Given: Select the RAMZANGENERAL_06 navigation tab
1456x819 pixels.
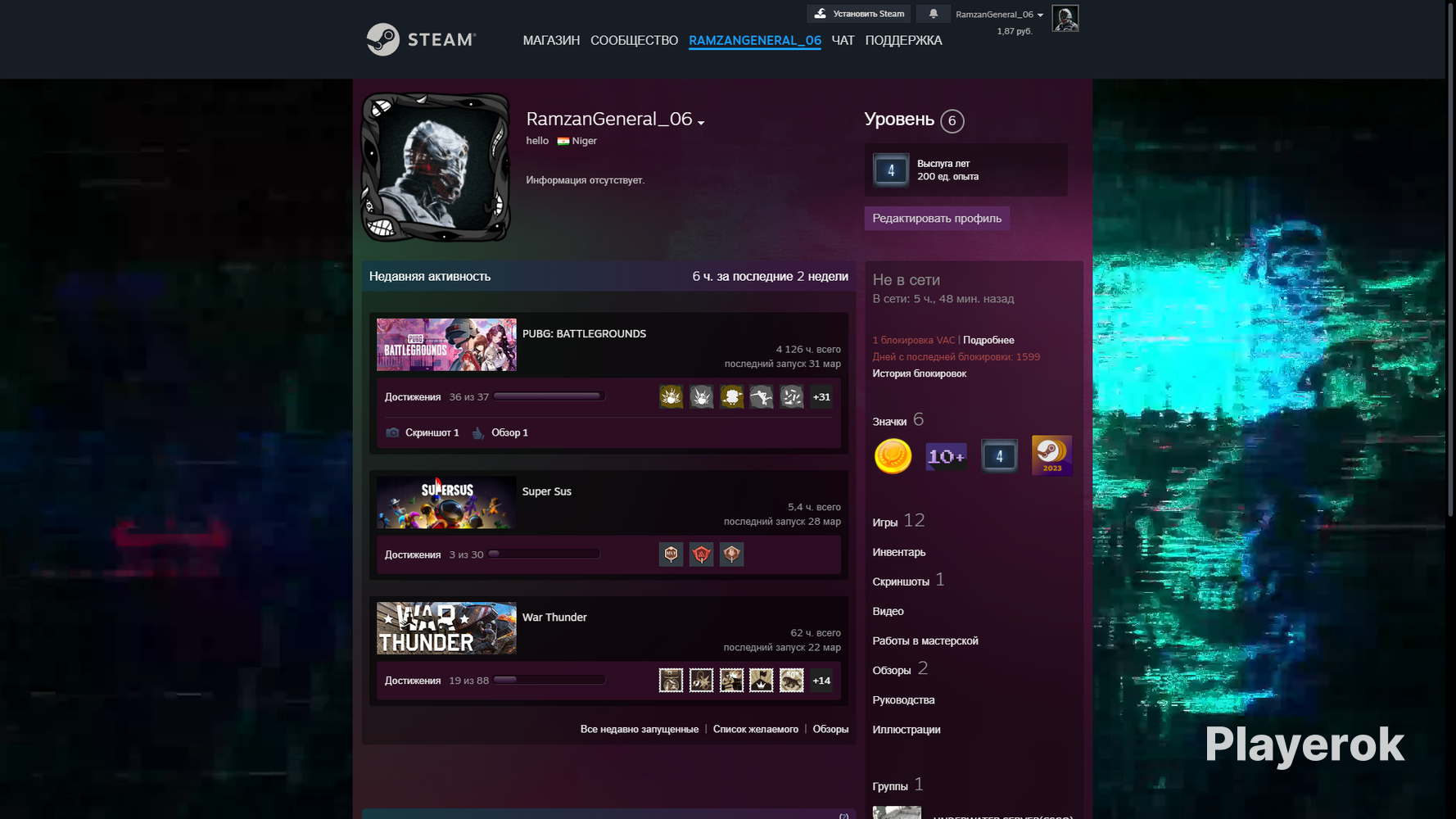Looking at the screenshot, I should pyautogui.click(x=755, y=40).
